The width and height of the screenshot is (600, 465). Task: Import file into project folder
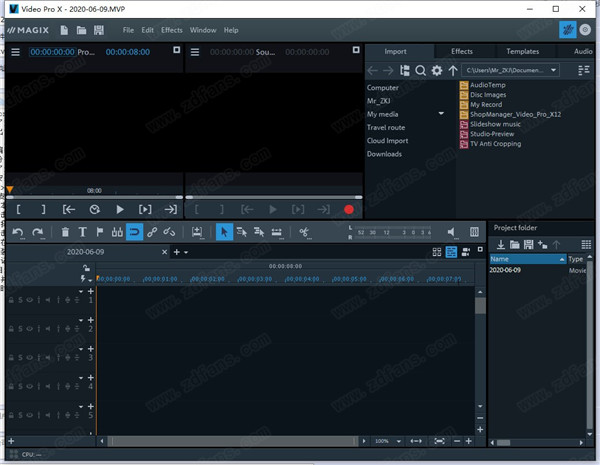(501, 245)
